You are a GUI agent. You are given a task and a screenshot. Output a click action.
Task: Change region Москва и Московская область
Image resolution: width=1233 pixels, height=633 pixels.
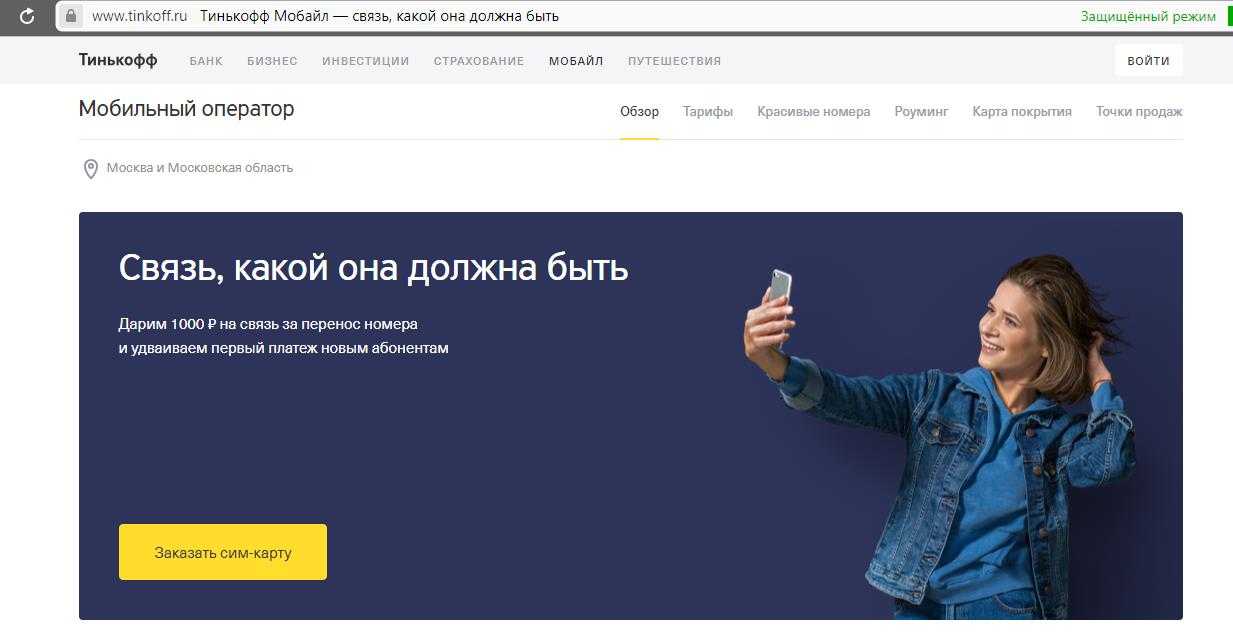pos(200,168)
